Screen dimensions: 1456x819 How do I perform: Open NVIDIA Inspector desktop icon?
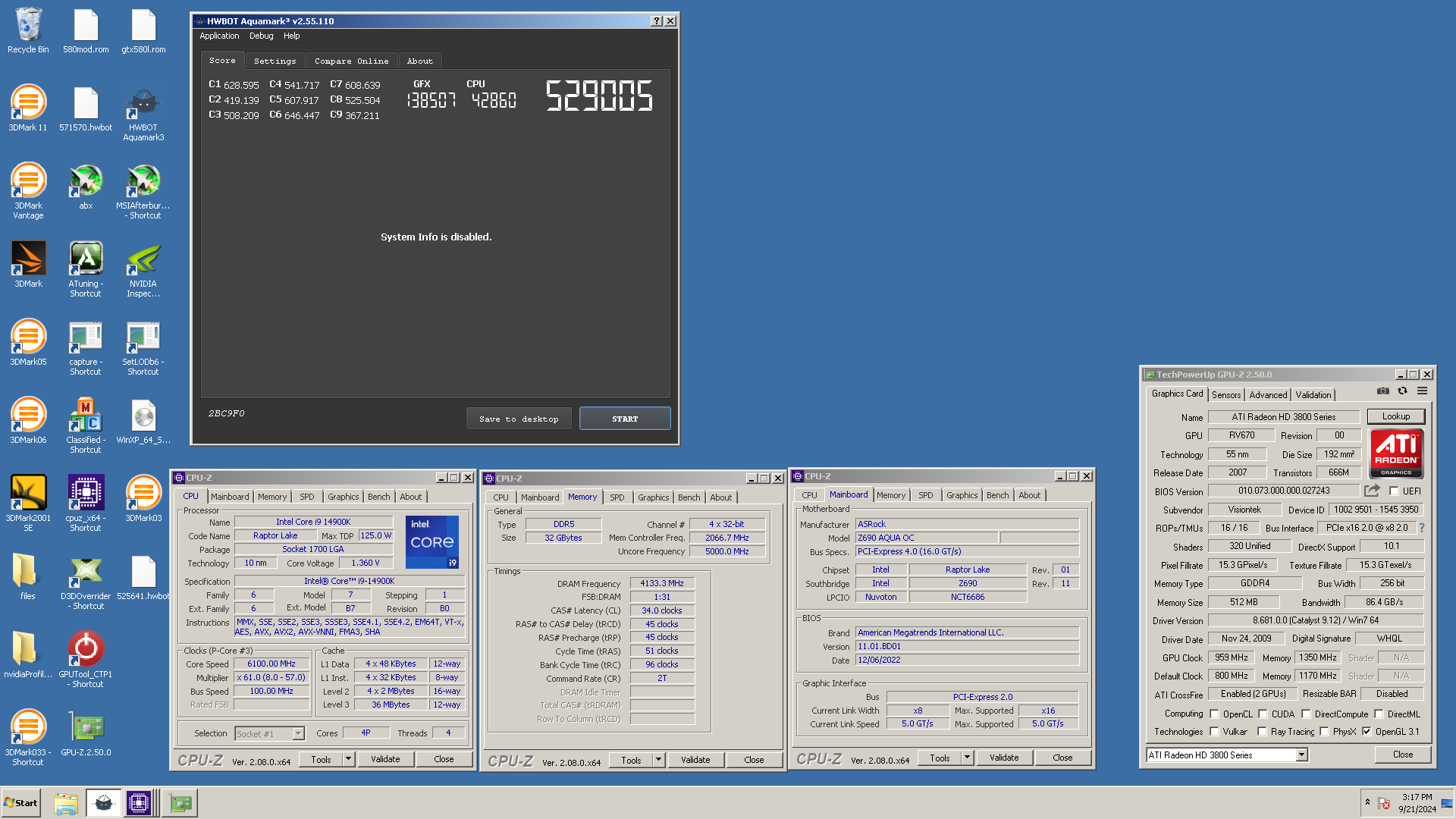[143, 269]
